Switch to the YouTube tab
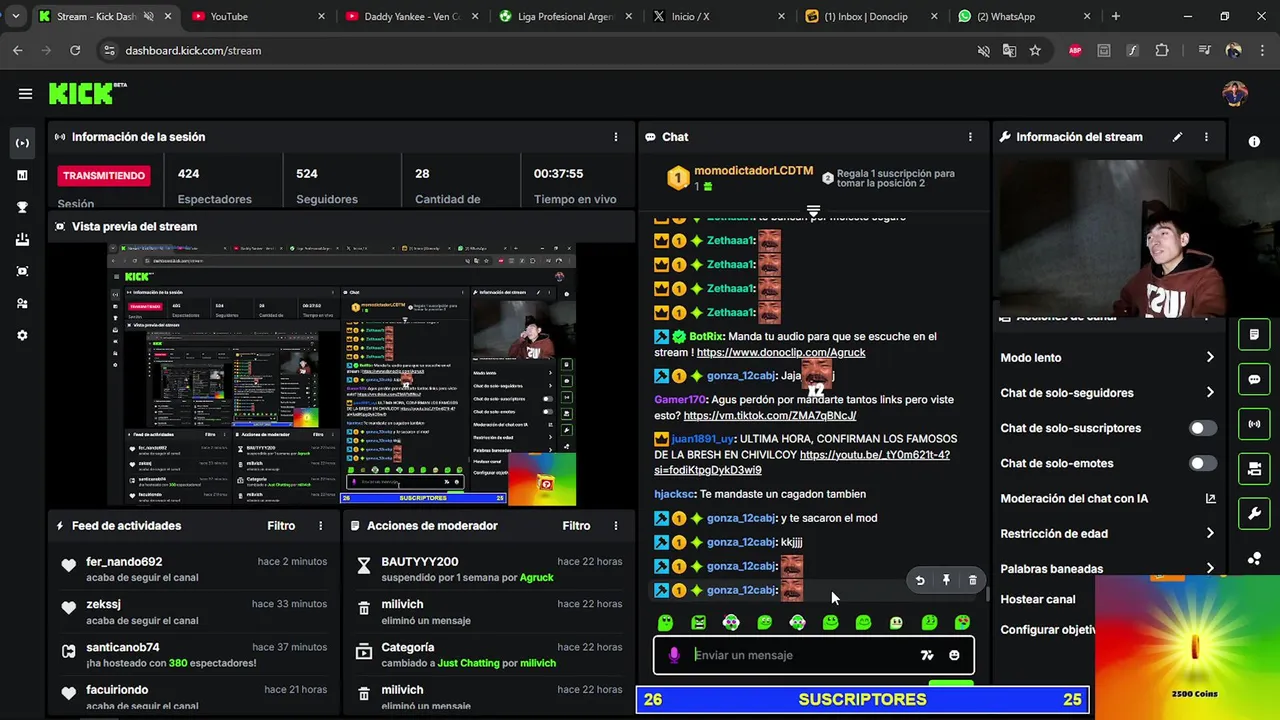This screenshot has width=1280, height=720. [x=257, y=16]
